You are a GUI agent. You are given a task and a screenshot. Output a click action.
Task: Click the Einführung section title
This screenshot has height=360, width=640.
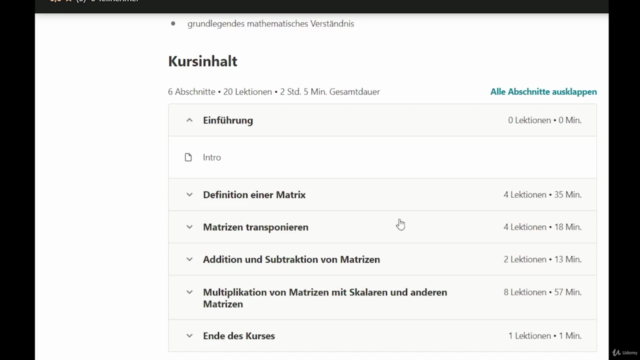tap(228, 120)
